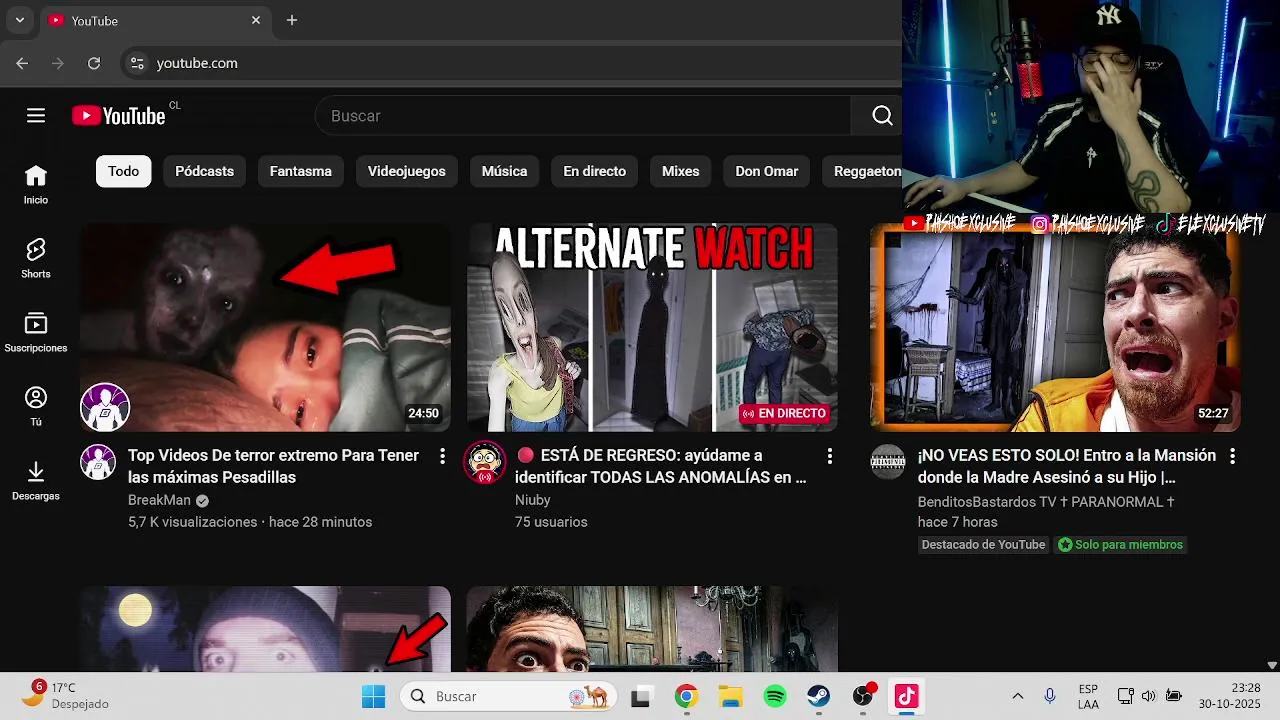Open the BenditosBastardos TV channel avatar
This screenshot has height=720, width=1280.
pos(887,462)
